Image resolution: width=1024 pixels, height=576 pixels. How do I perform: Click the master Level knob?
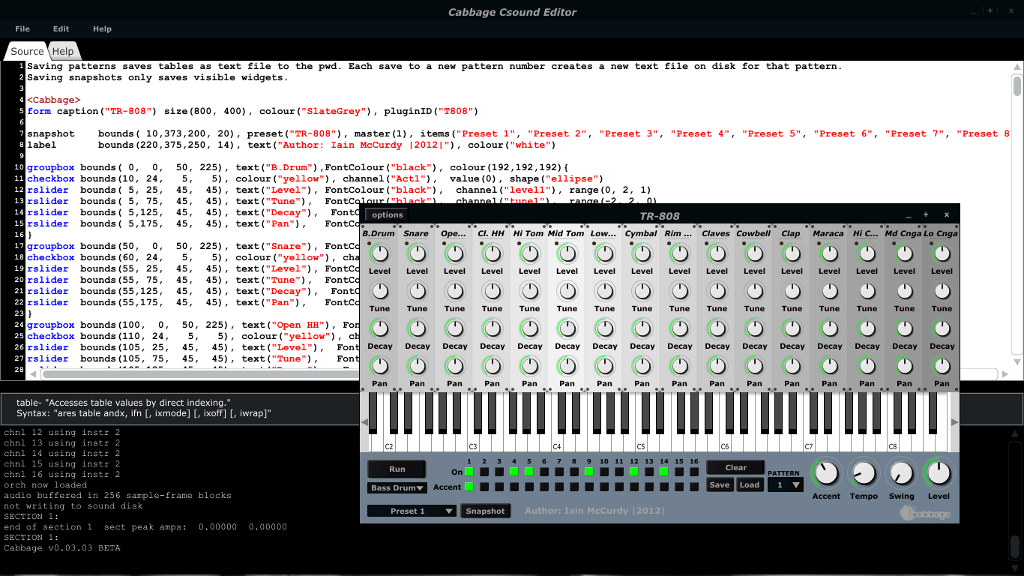coord(938,474)
